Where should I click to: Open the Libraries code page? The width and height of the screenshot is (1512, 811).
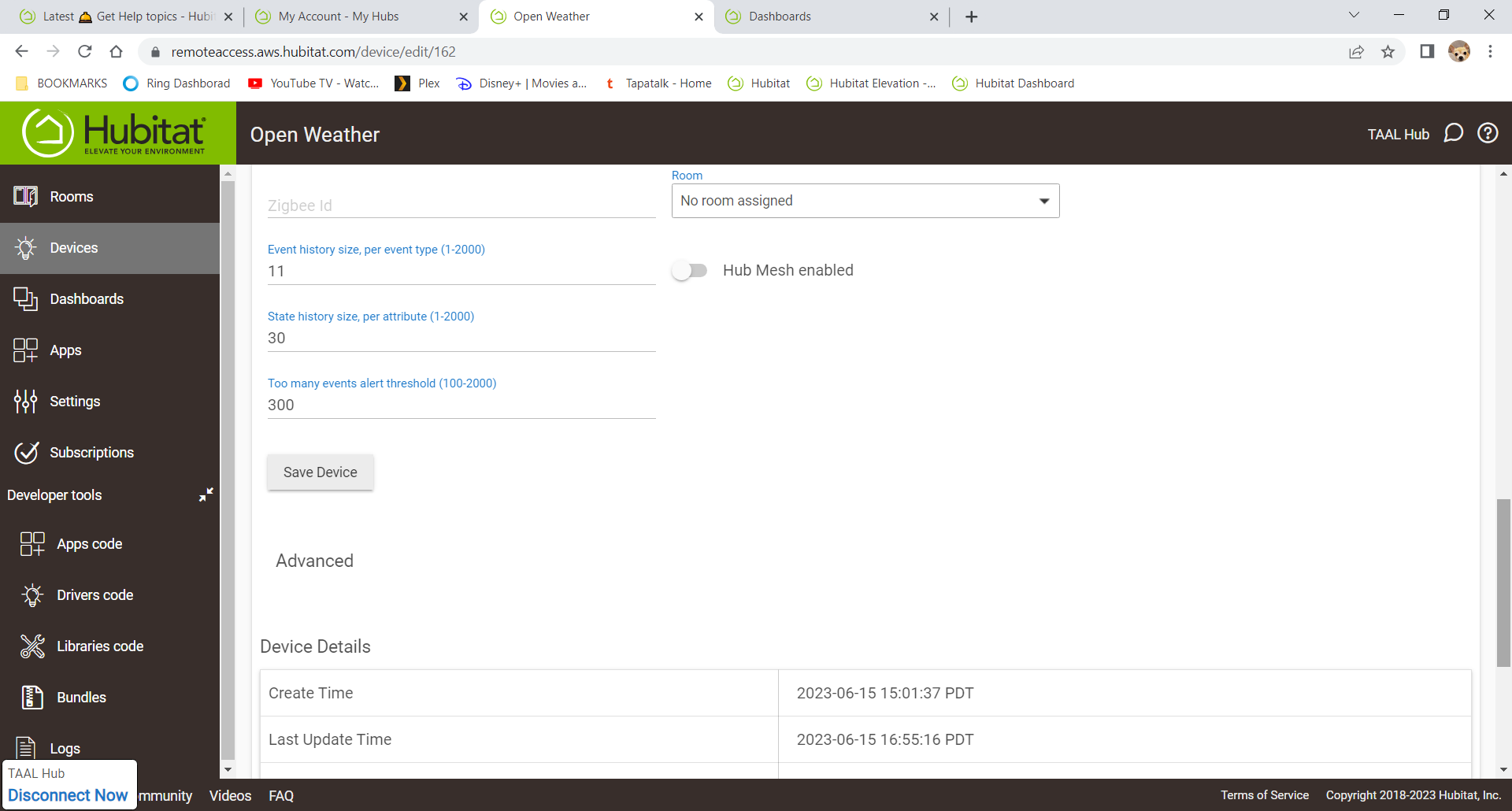click(x=99, y=646)
